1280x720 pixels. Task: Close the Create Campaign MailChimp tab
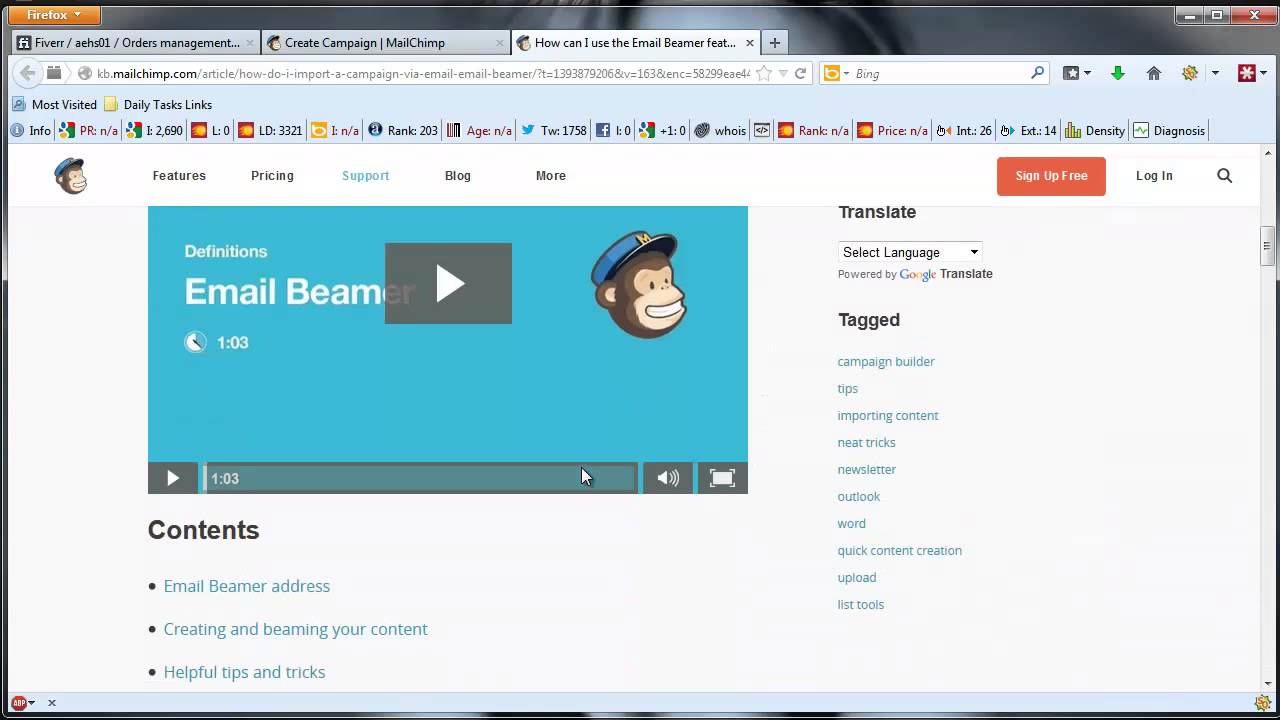tap(500, 43)
